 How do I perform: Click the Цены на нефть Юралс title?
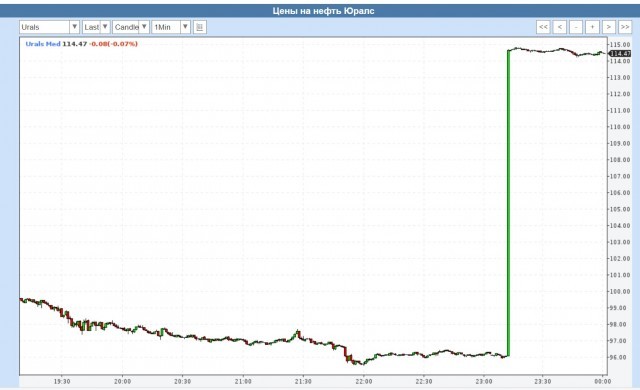pyautogui.click(x=323, y=11)
